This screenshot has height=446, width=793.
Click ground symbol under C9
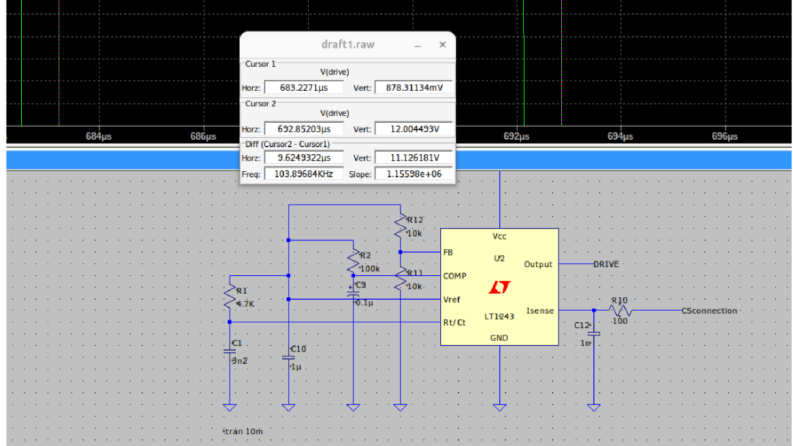[x=353, y=407]
